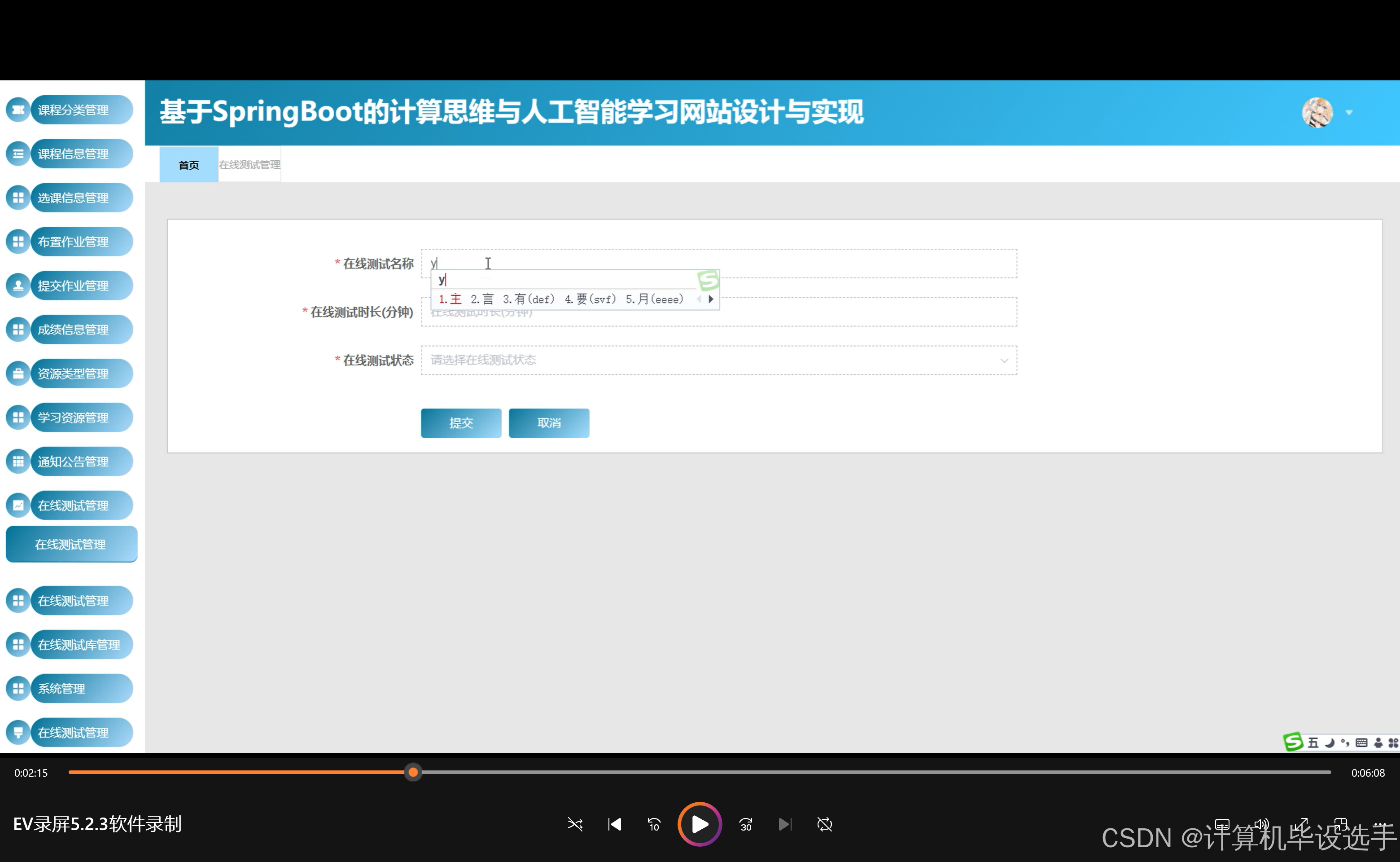Screen dimensions: 1400x862
Task: Click the 课程分类管理 sidebar icon
Action: (x=18, y=110)
